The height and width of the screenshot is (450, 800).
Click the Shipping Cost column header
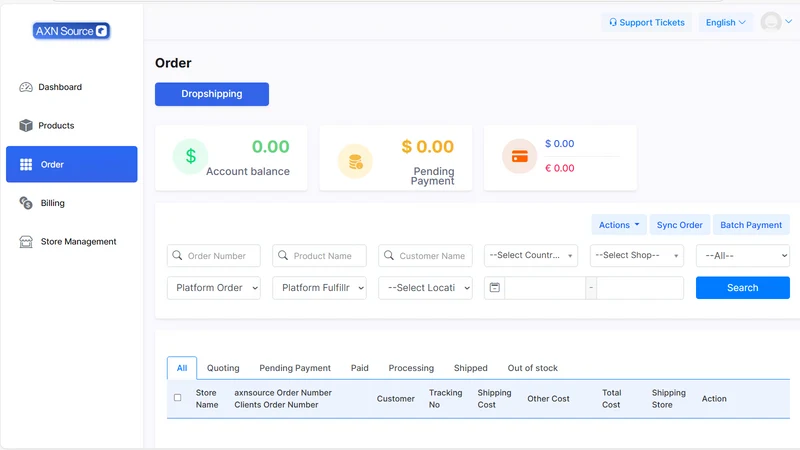(x=494, y=398)
